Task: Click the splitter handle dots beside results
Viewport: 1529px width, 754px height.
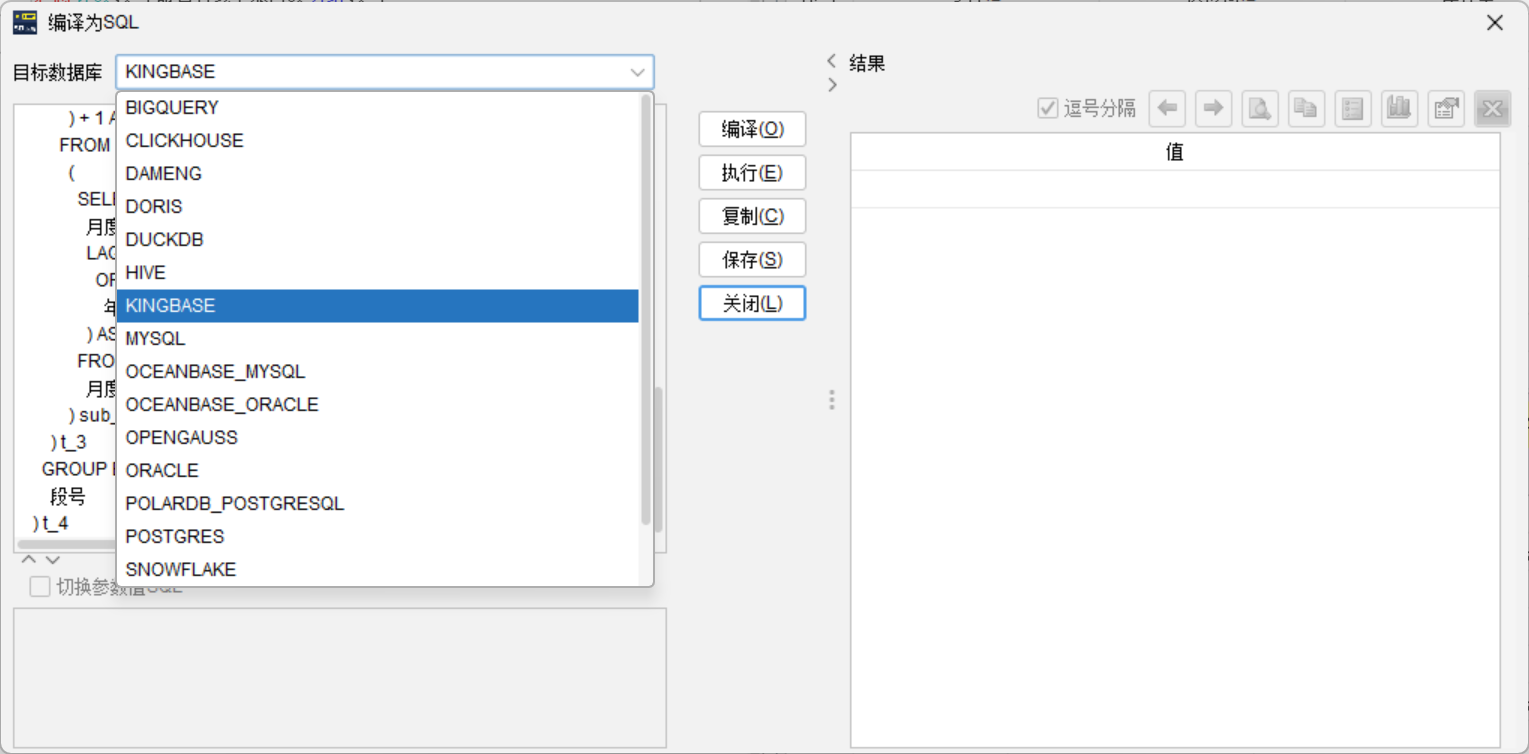Action: click(x=832, y=400)
